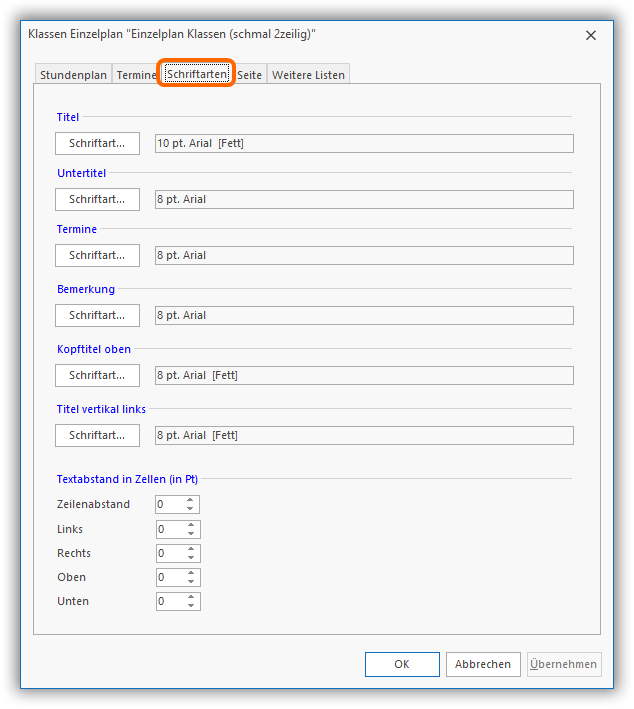The image size is (634, 709).
Task: Select the Seite tab
Action: (249, 75)
